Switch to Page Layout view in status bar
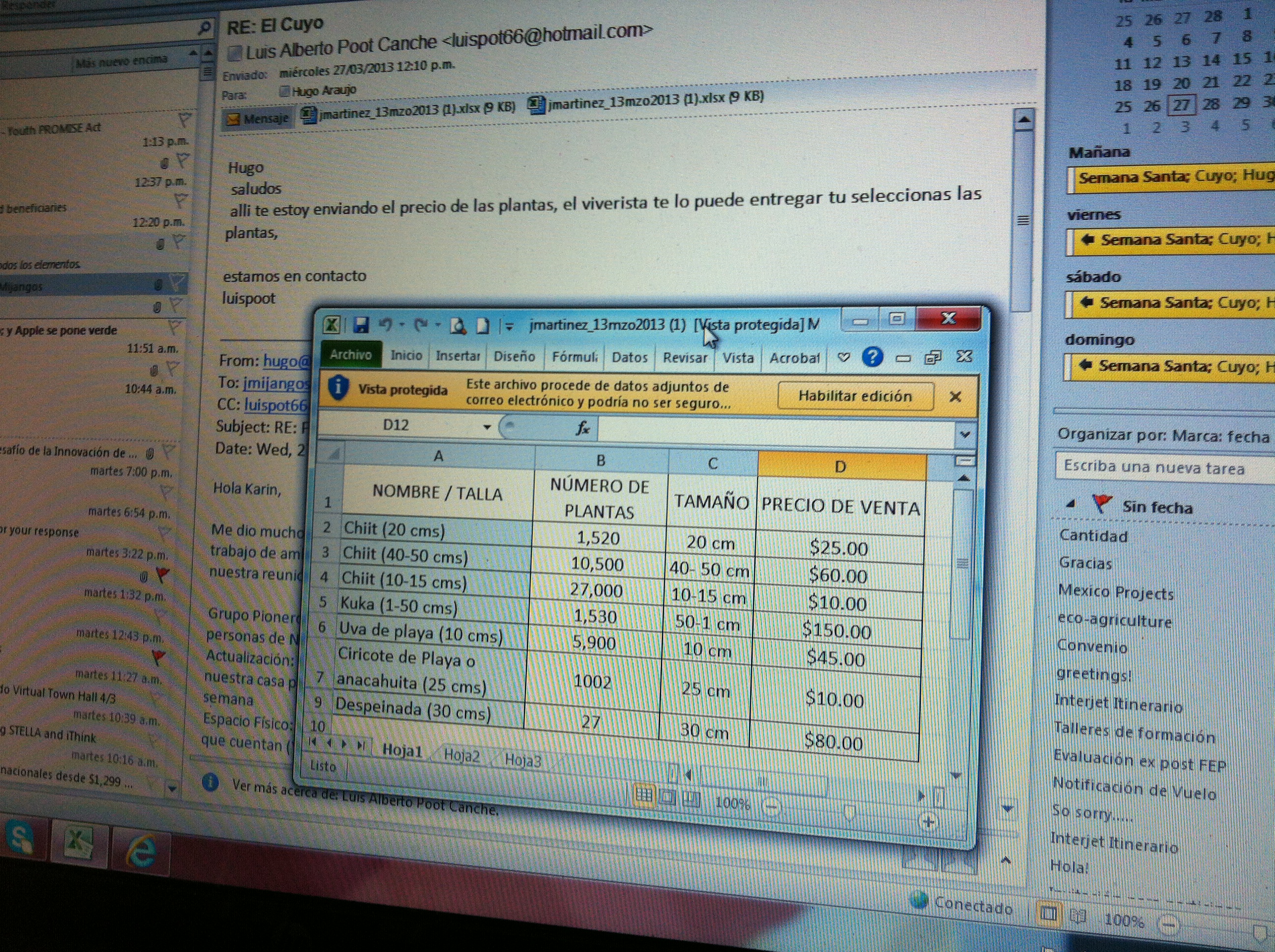The width and height of the screenshot is (1275, 952). point(668,799)
